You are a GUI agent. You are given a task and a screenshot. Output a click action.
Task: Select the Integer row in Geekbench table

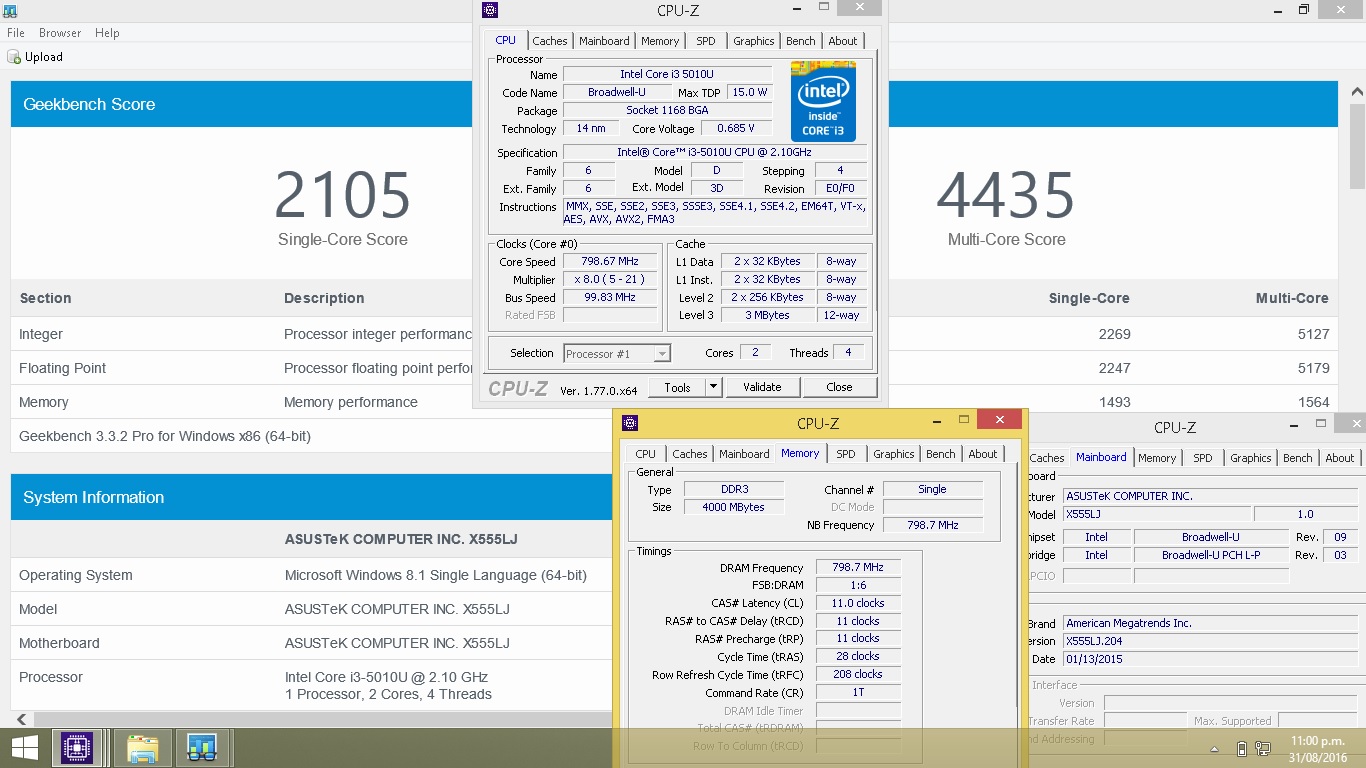point(674,334)
